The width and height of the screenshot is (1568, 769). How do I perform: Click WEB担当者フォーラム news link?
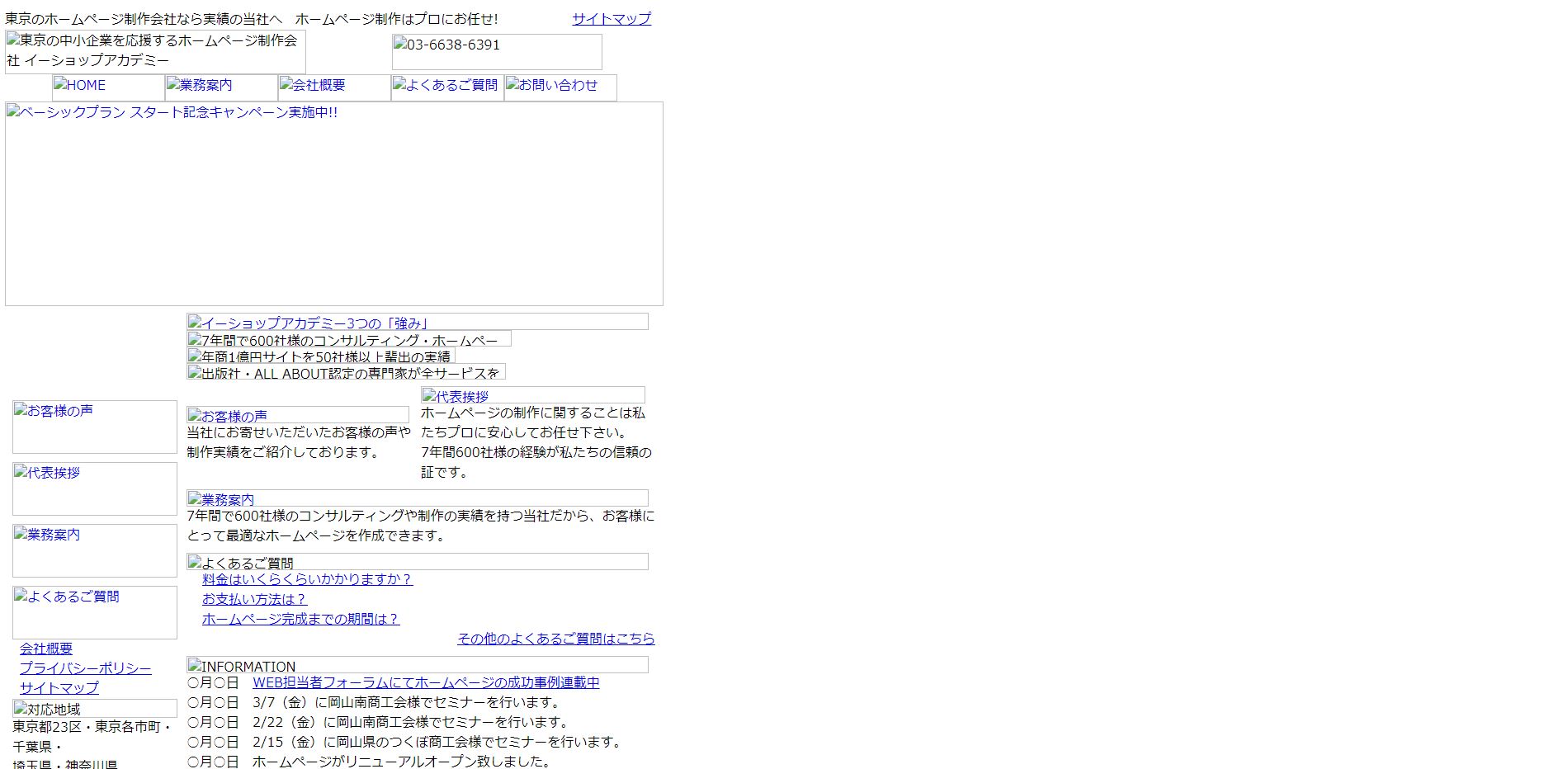click(426, 682)
